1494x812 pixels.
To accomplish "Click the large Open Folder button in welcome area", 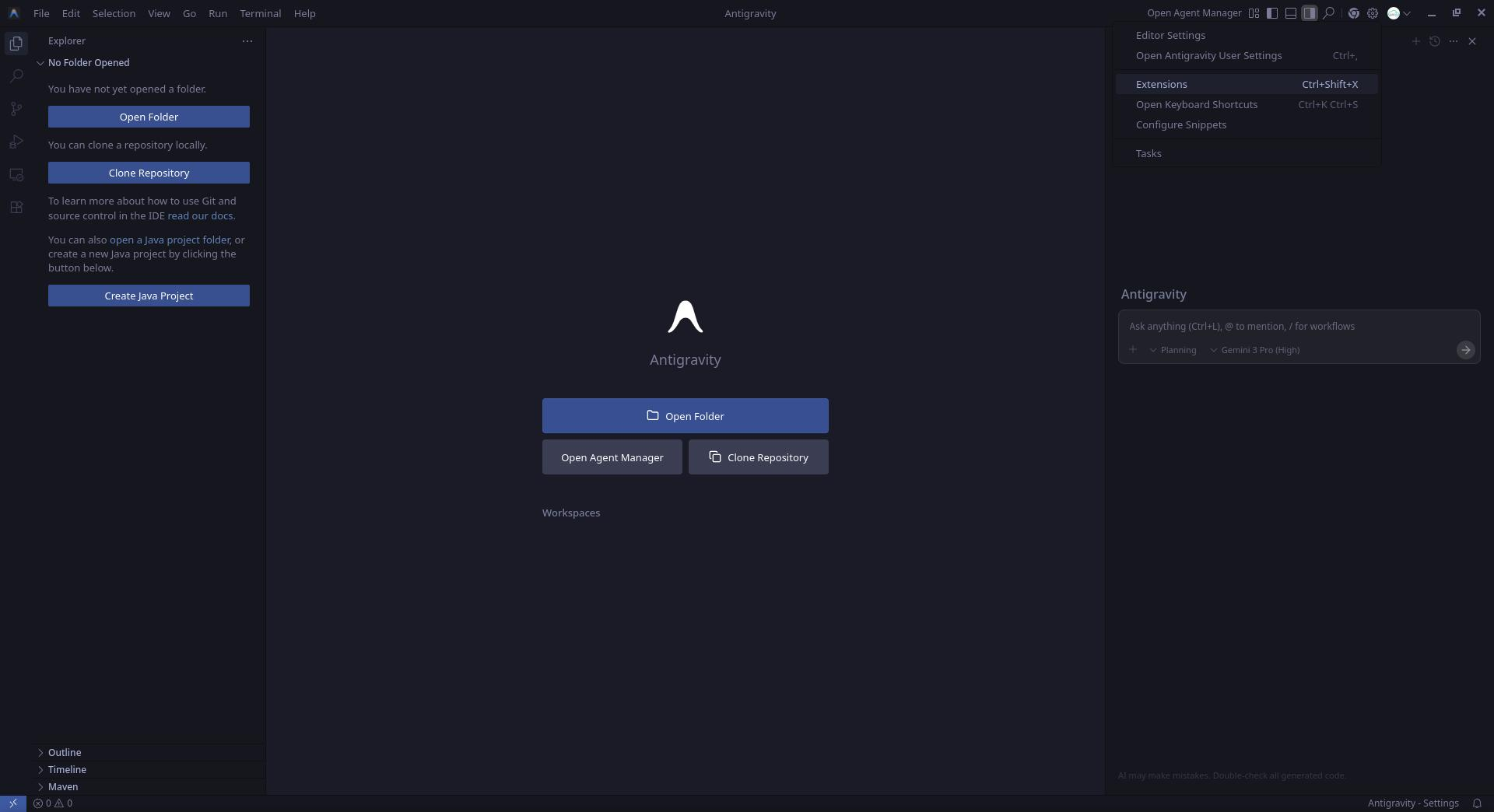I will 686,416.
